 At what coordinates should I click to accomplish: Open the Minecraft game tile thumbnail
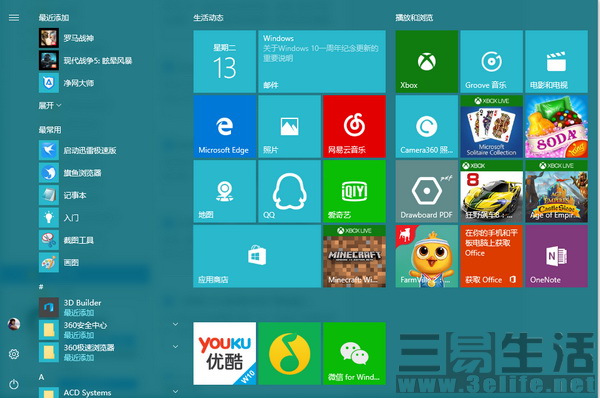point(354,256)
